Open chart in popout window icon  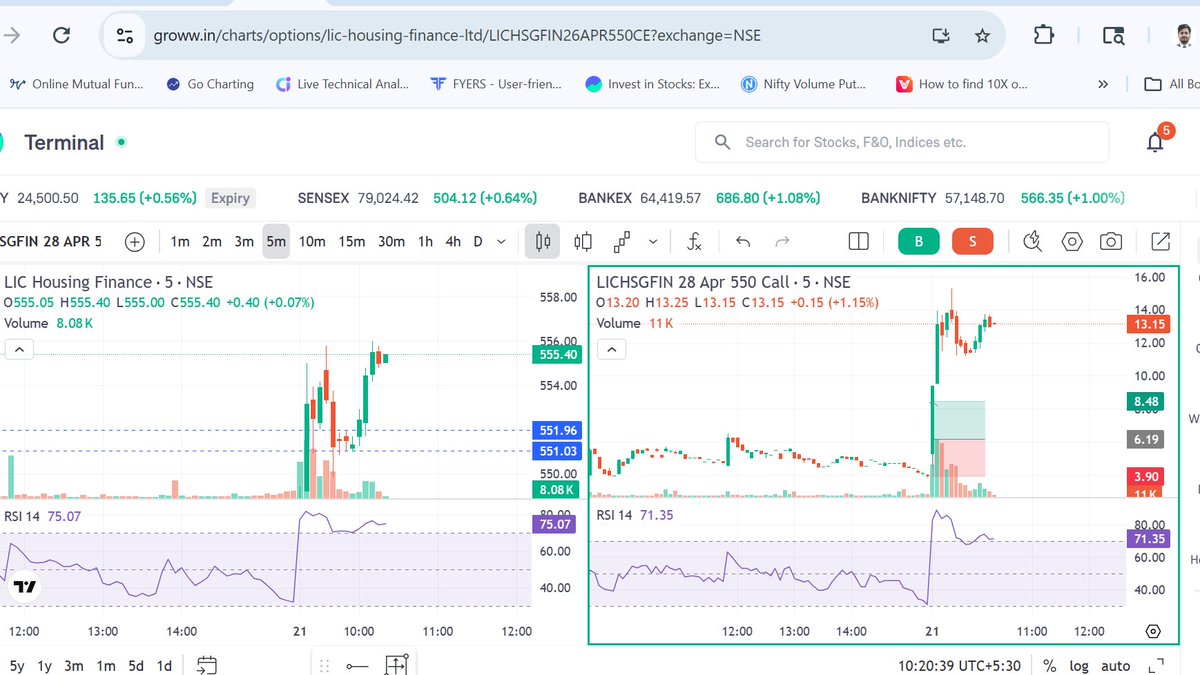pos(1160,241)
